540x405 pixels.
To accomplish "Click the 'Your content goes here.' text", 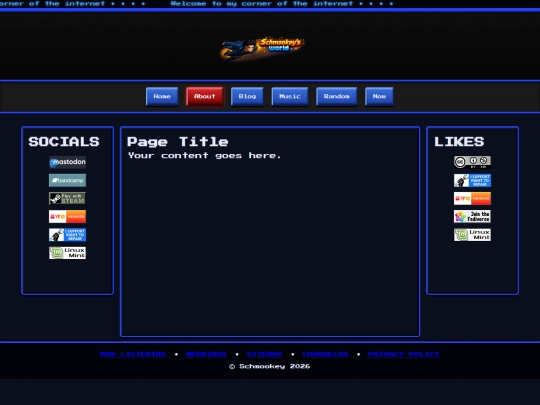I will point(205,156).
